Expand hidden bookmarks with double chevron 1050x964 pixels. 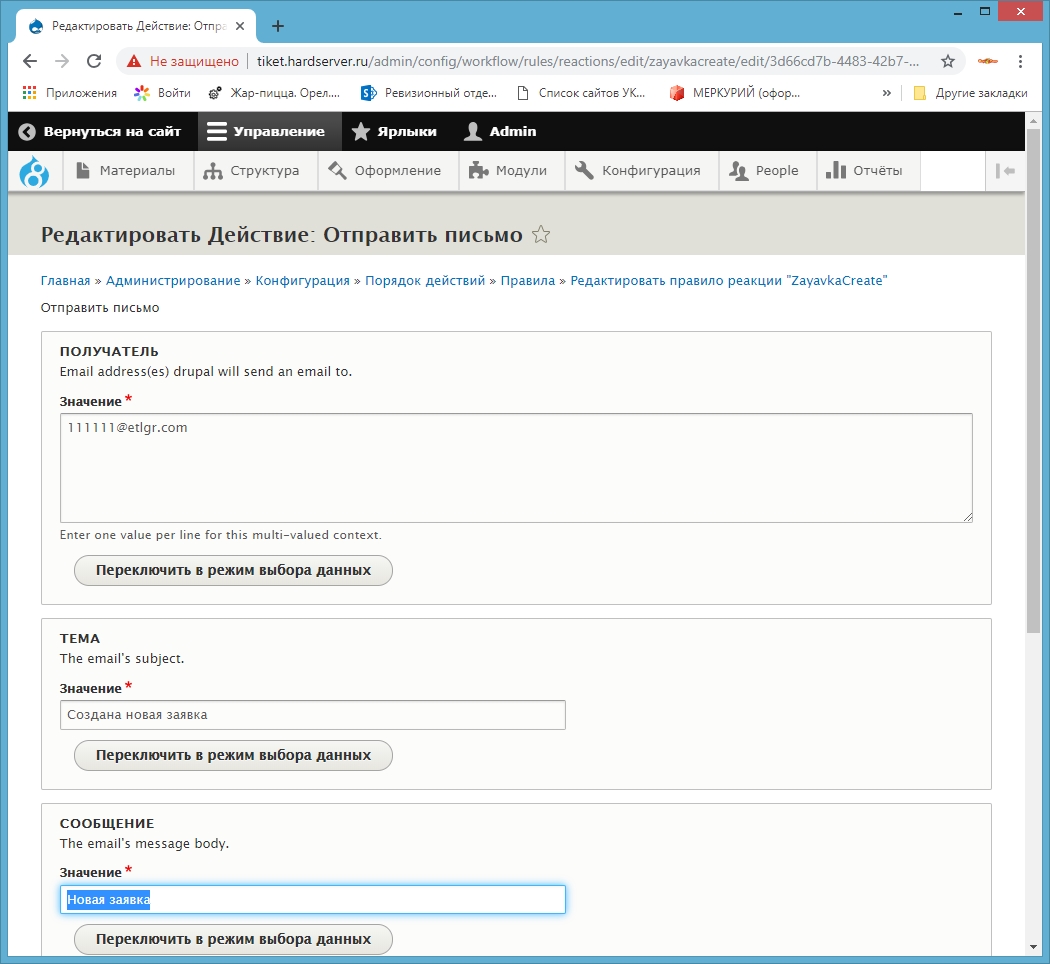click(886, 93)
